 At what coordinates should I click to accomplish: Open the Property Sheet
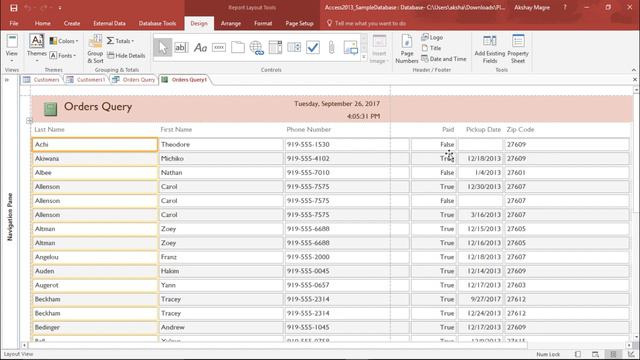click(518, 49)
